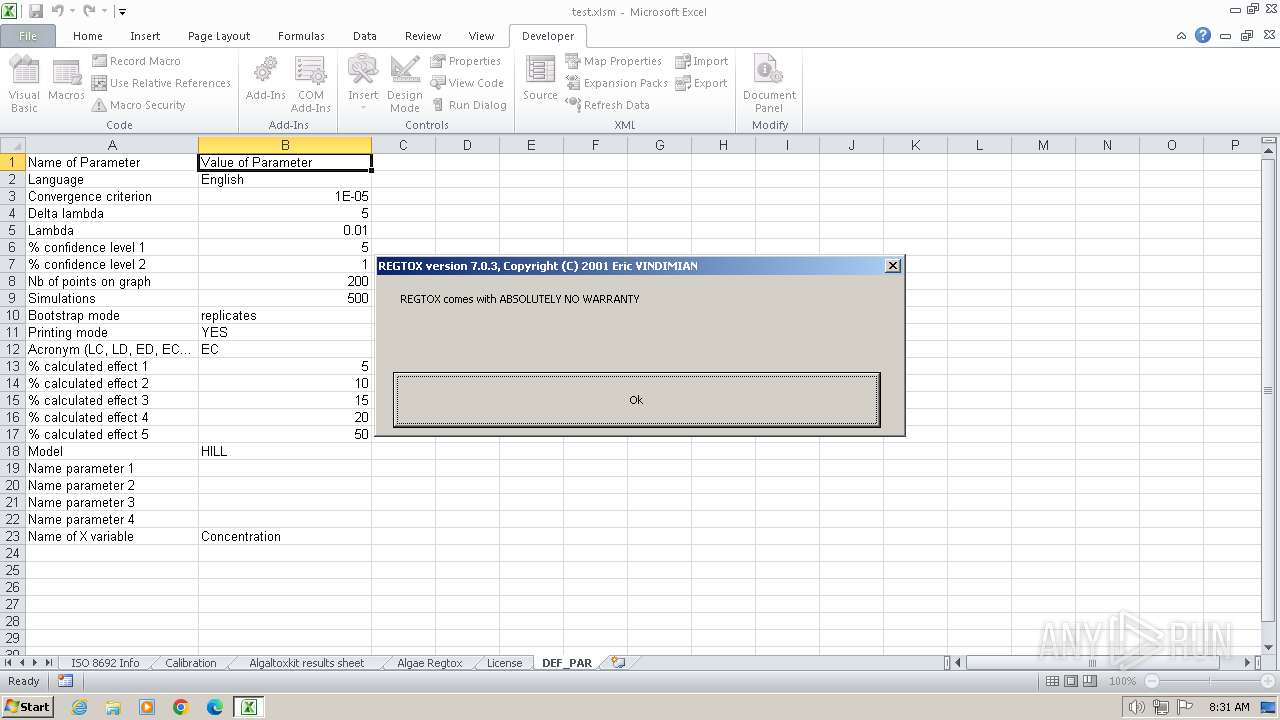Customize Quick Access Toolbar dropdown
The width and height of the screenshot is (1280, 720).
tap(122, 12)
